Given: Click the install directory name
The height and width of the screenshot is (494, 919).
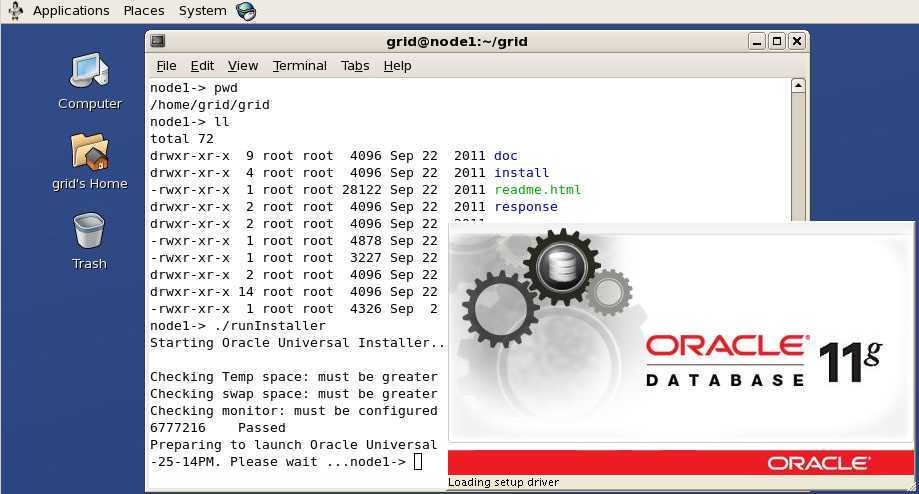Looking at the screenshot, I should point(522,173).
